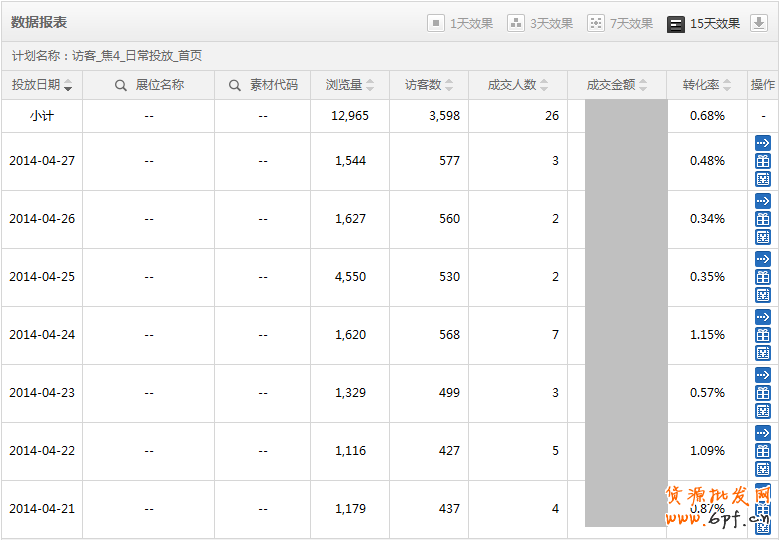Viewport: 780px width, 540px height.
Task: Select the 7天效果 view option
Action: pos(620,23)
